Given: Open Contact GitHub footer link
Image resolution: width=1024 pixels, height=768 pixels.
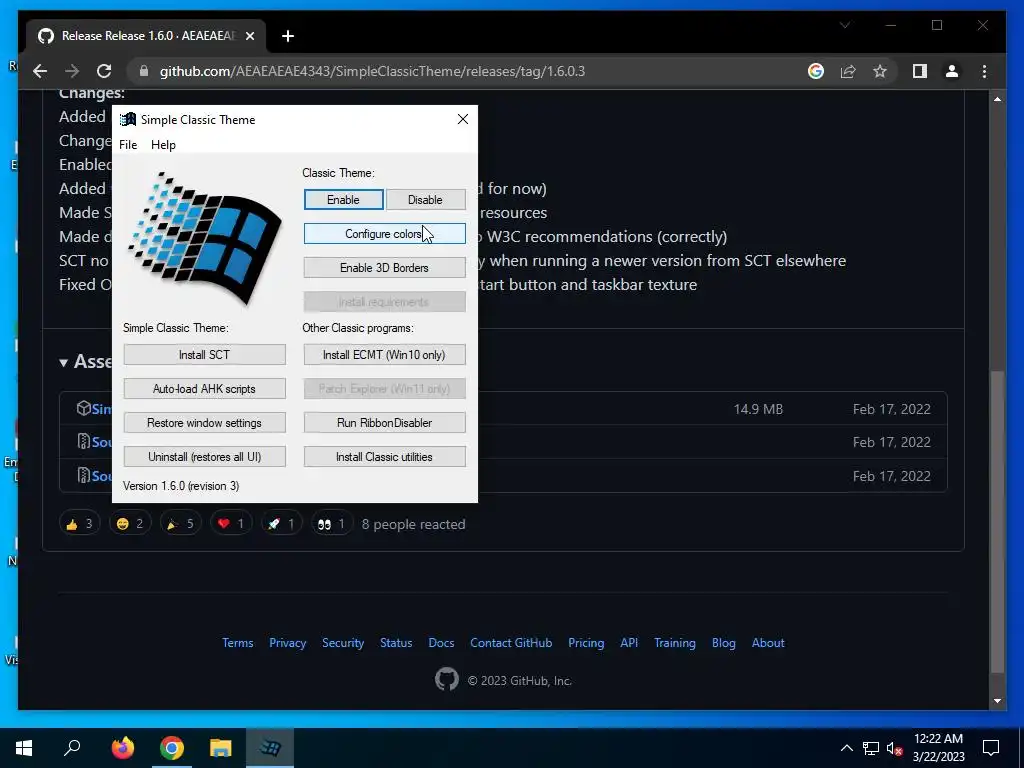Looking at the screenshot, I should (x=511, y=643).
